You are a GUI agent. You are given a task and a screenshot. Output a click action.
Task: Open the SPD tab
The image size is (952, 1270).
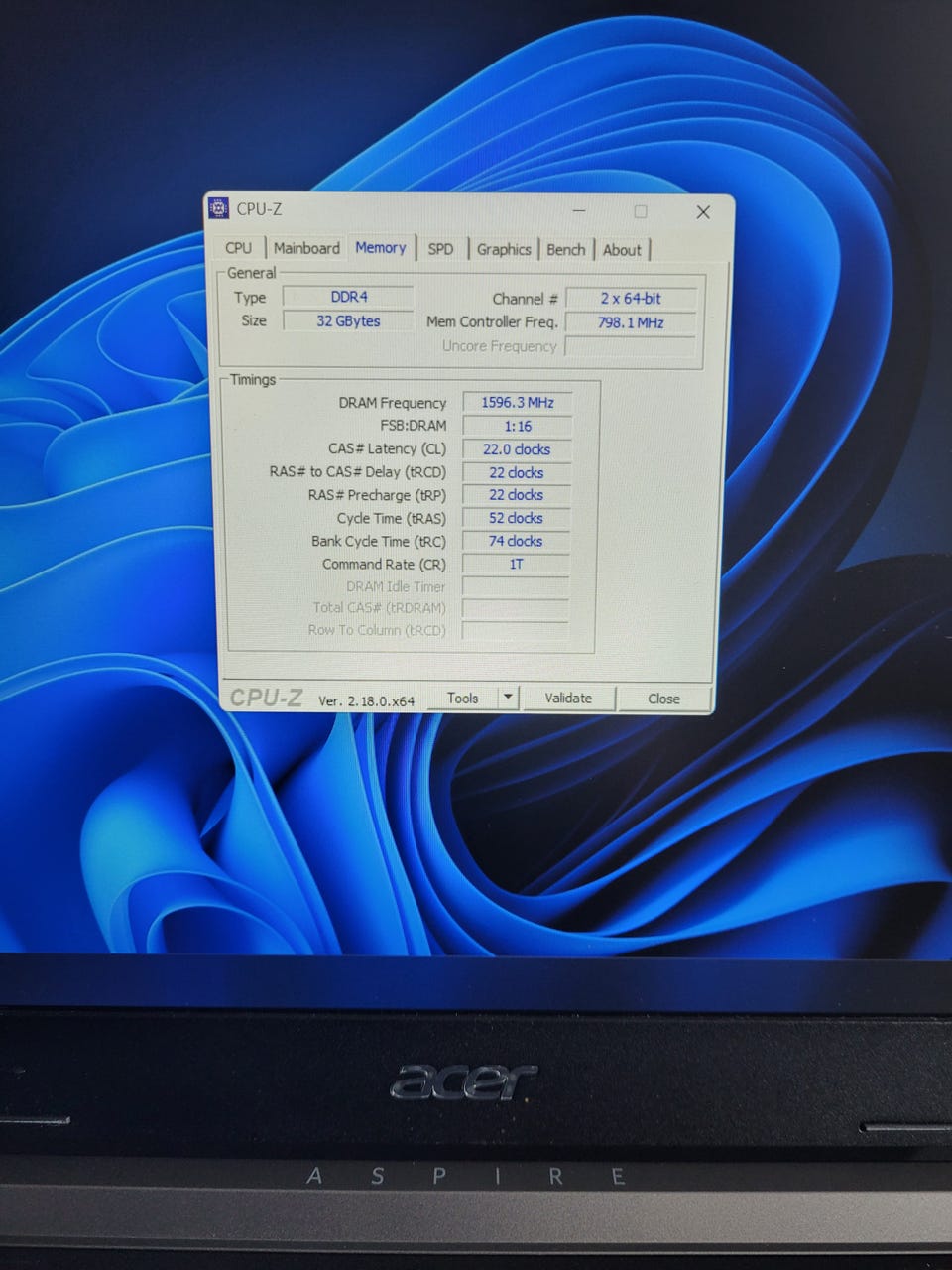point(440,249)
